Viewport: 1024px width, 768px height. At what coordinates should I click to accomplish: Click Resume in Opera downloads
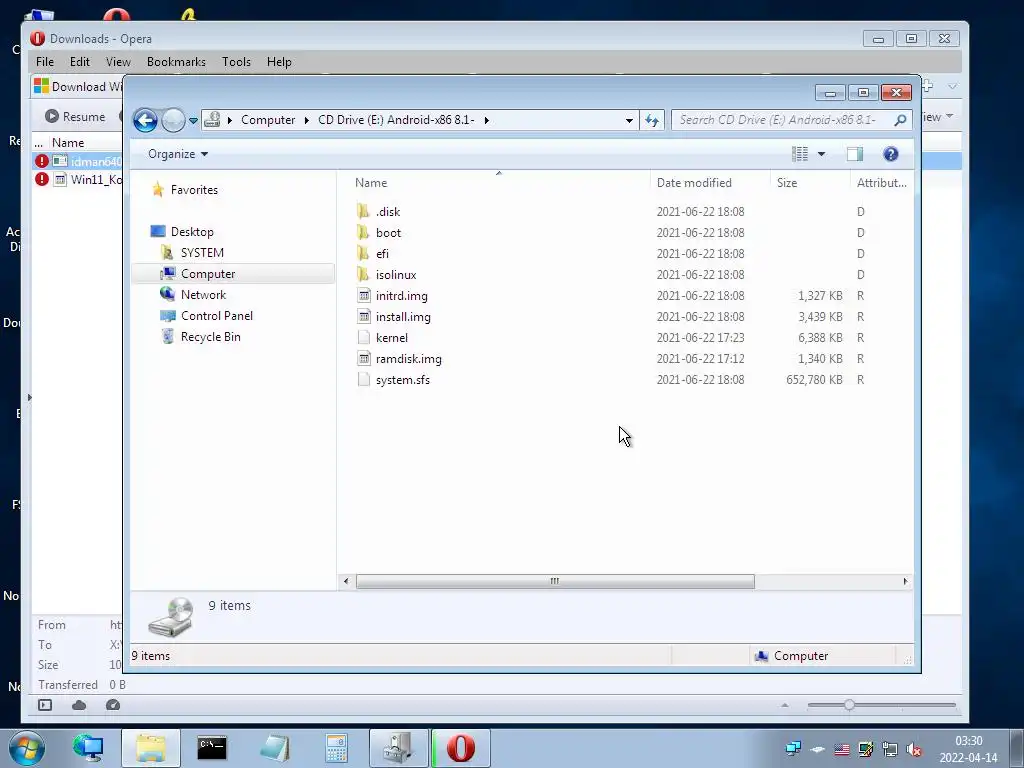click(x=76, y=117)
